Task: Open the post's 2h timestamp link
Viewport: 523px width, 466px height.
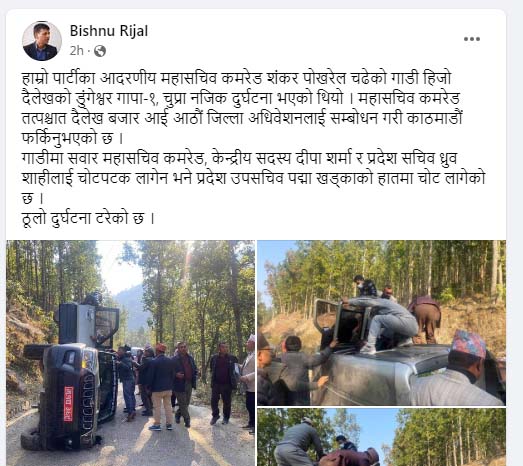Action: (76, 51)
